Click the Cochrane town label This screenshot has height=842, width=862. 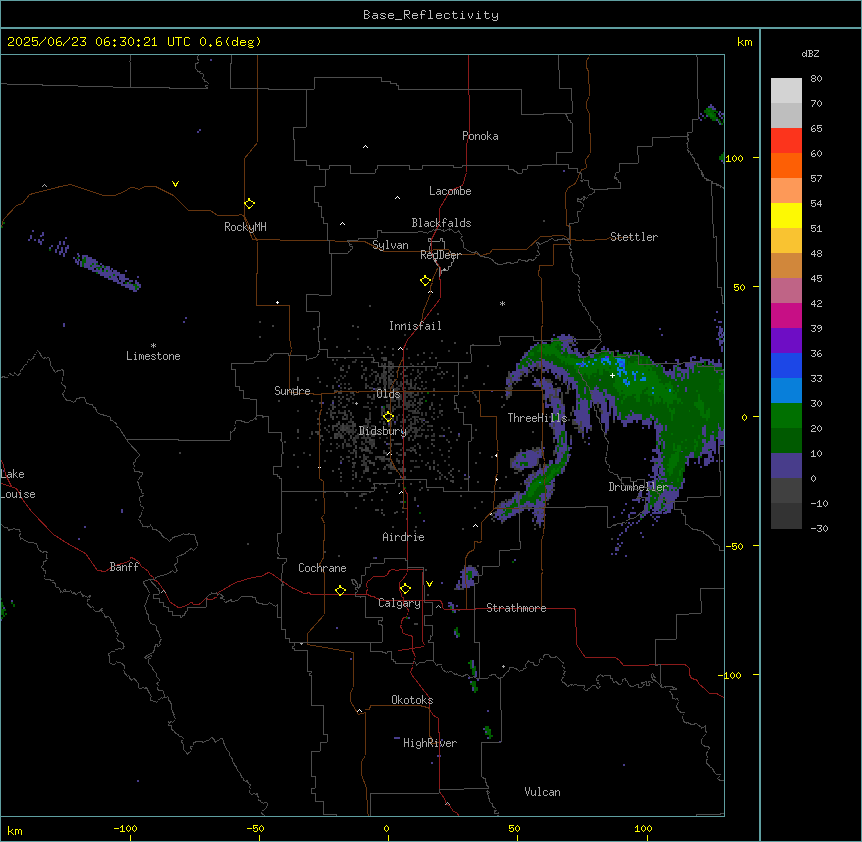pos(322,568)
